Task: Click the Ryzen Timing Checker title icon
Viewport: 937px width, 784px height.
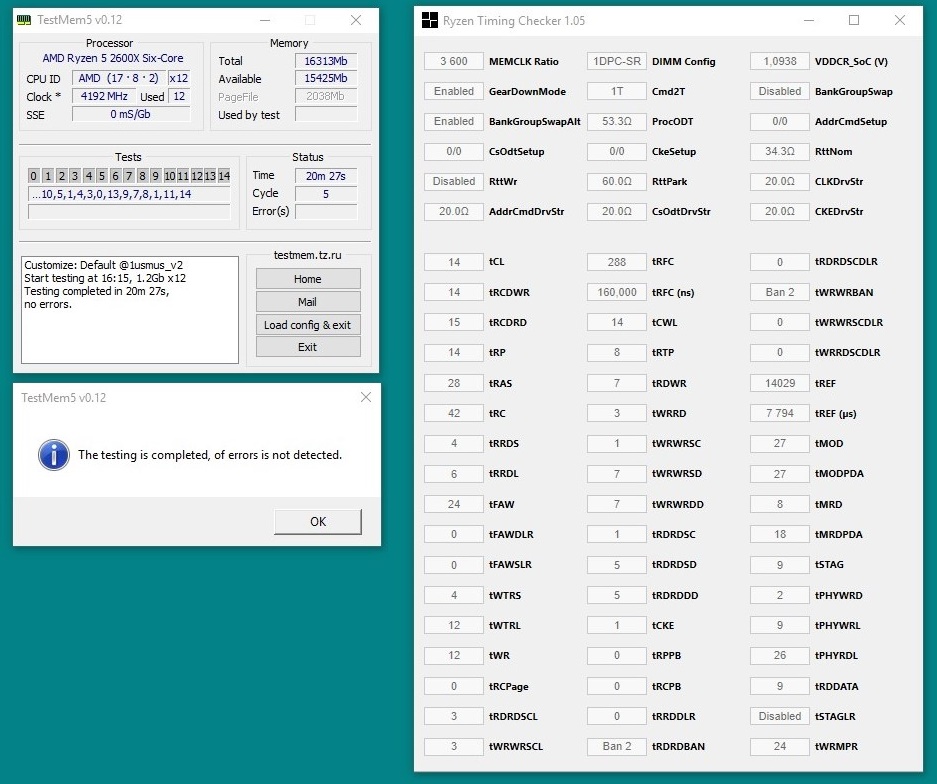Action: tap(429, 21)
